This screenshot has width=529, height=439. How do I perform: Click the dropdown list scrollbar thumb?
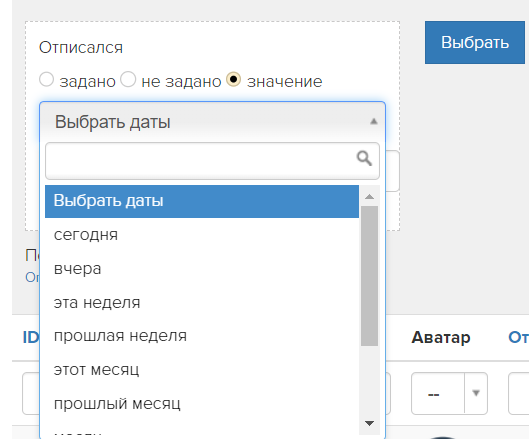tap(369, 276)
